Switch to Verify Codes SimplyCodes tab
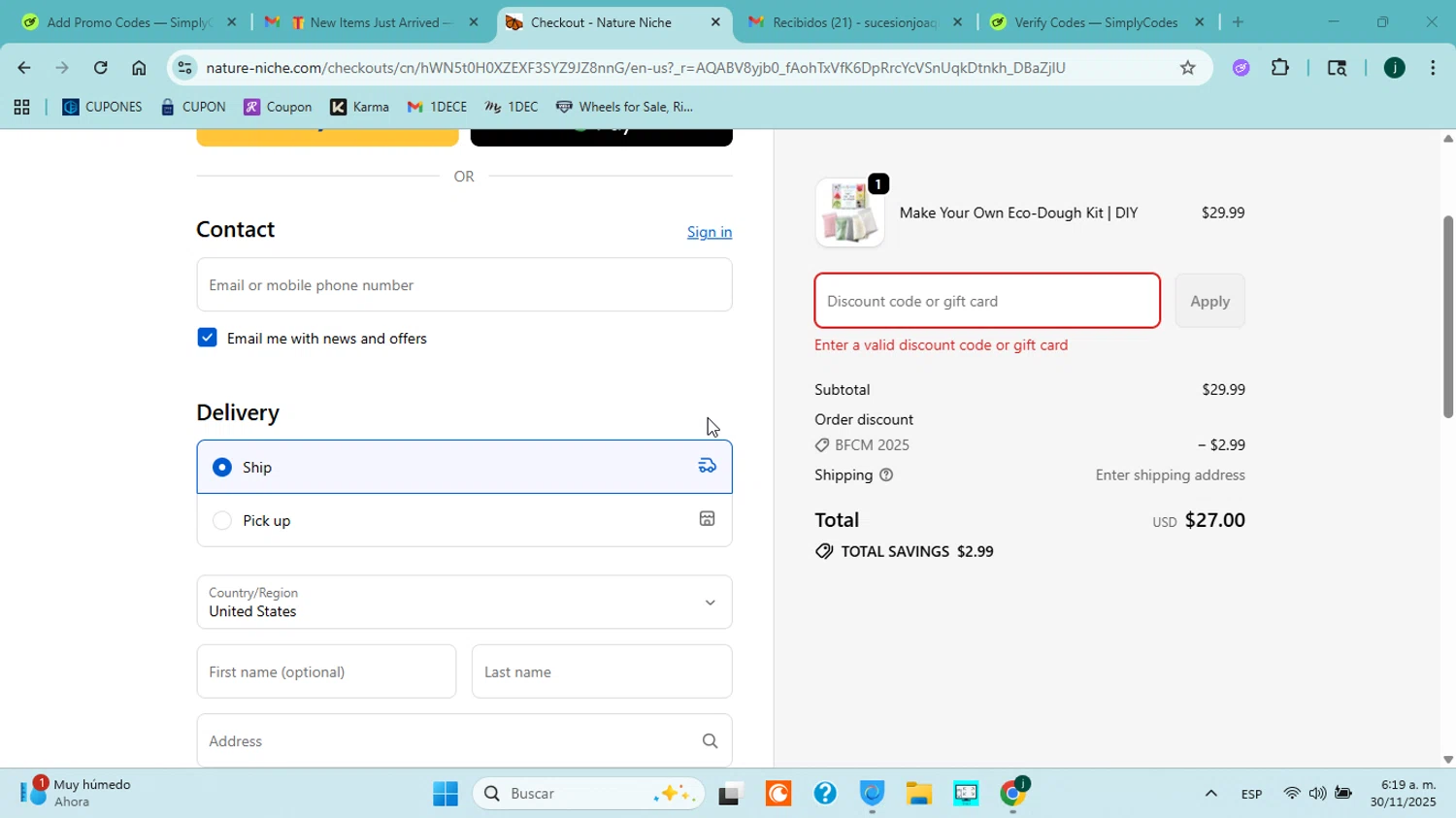1456x818 pixels. click(x=1096, y=22)
